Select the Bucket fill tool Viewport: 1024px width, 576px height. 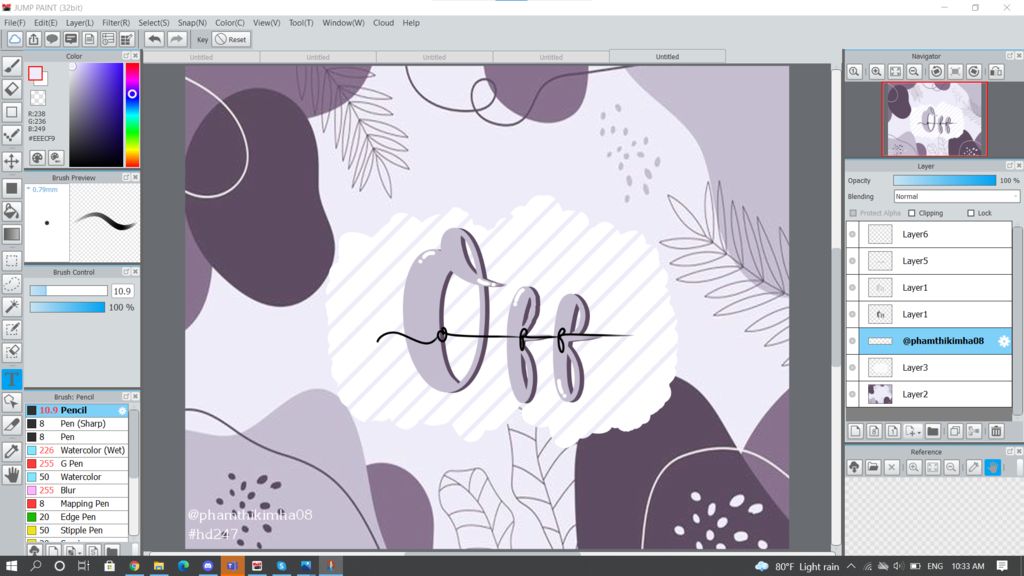coord(12,211)
